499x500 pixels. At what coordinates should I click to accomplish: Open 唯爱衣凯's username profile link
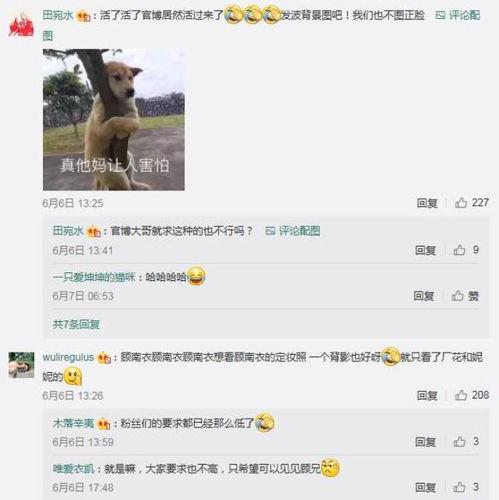(73, 469)
